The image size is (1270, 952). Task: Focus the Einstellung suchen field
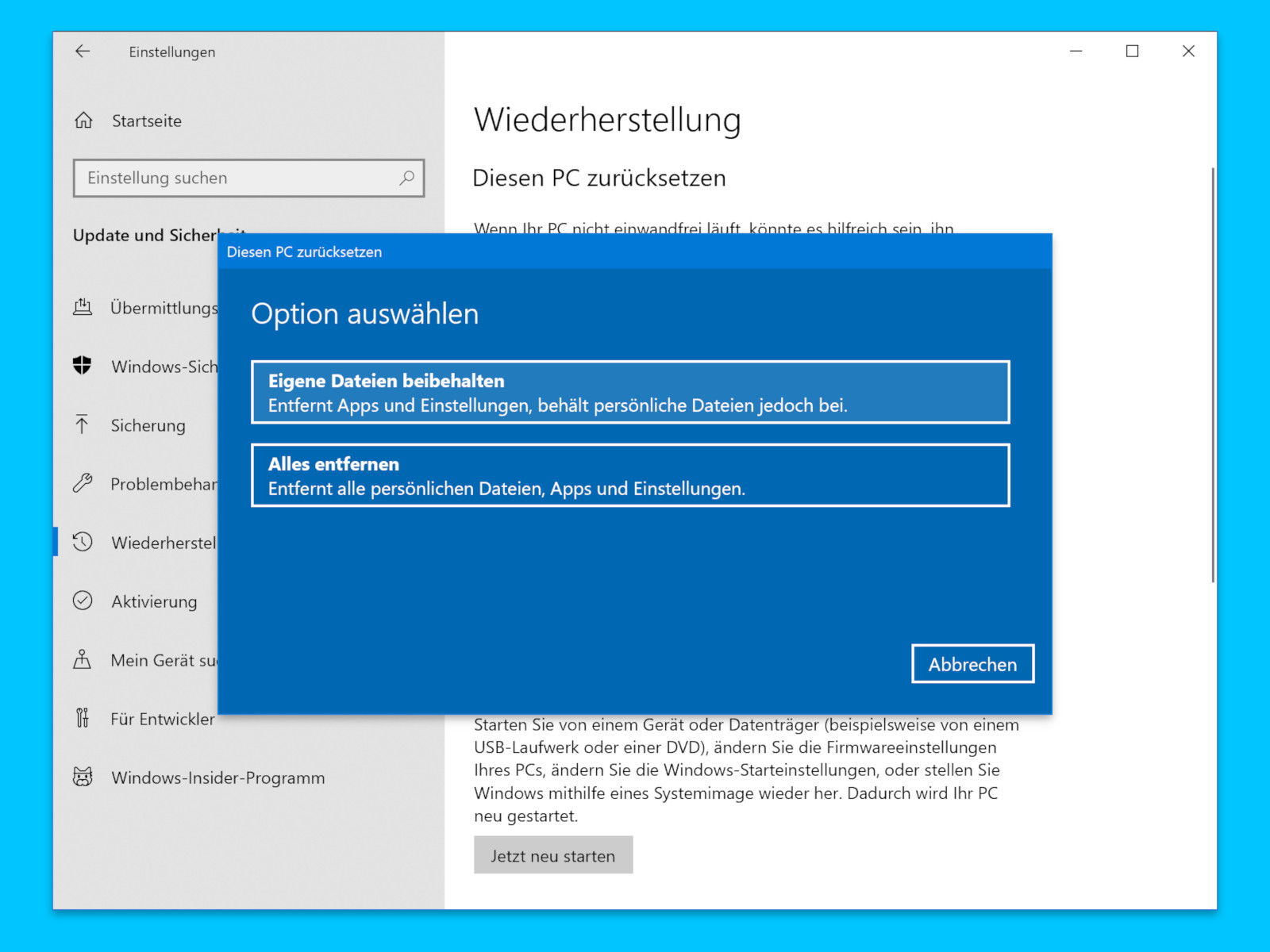click(x=248, y=178)
